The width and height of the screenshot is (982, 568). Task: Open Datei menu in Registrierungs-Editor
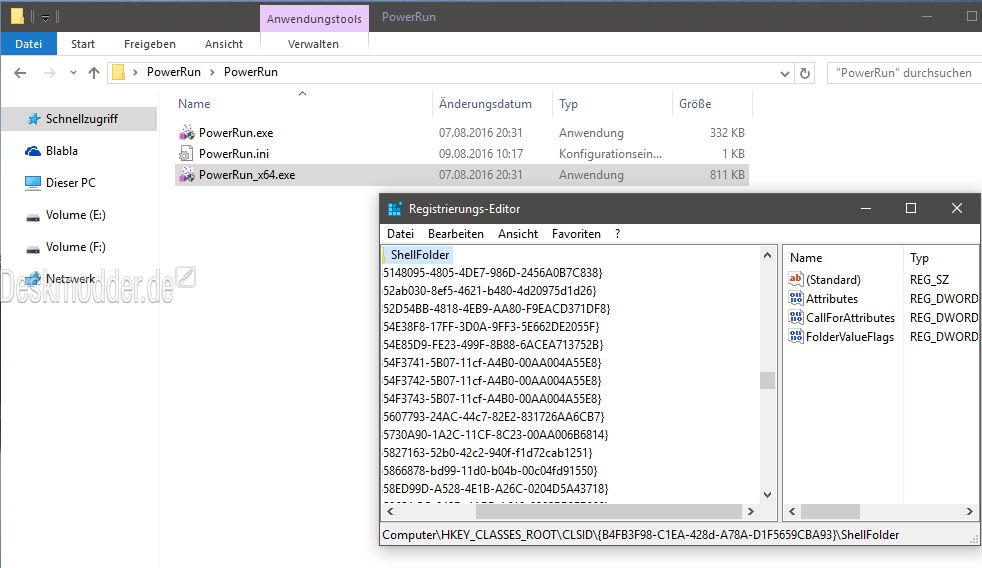point(400,234)
